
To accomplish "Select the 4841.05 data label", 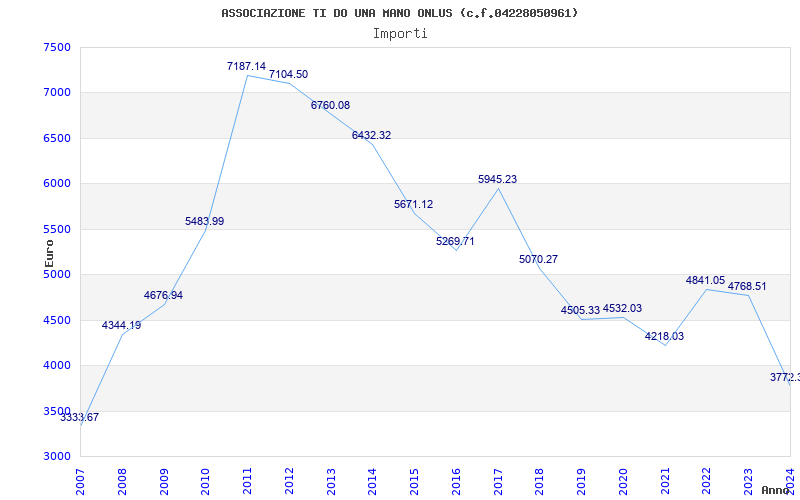I will pyautogui.click(x=705, y=281).
